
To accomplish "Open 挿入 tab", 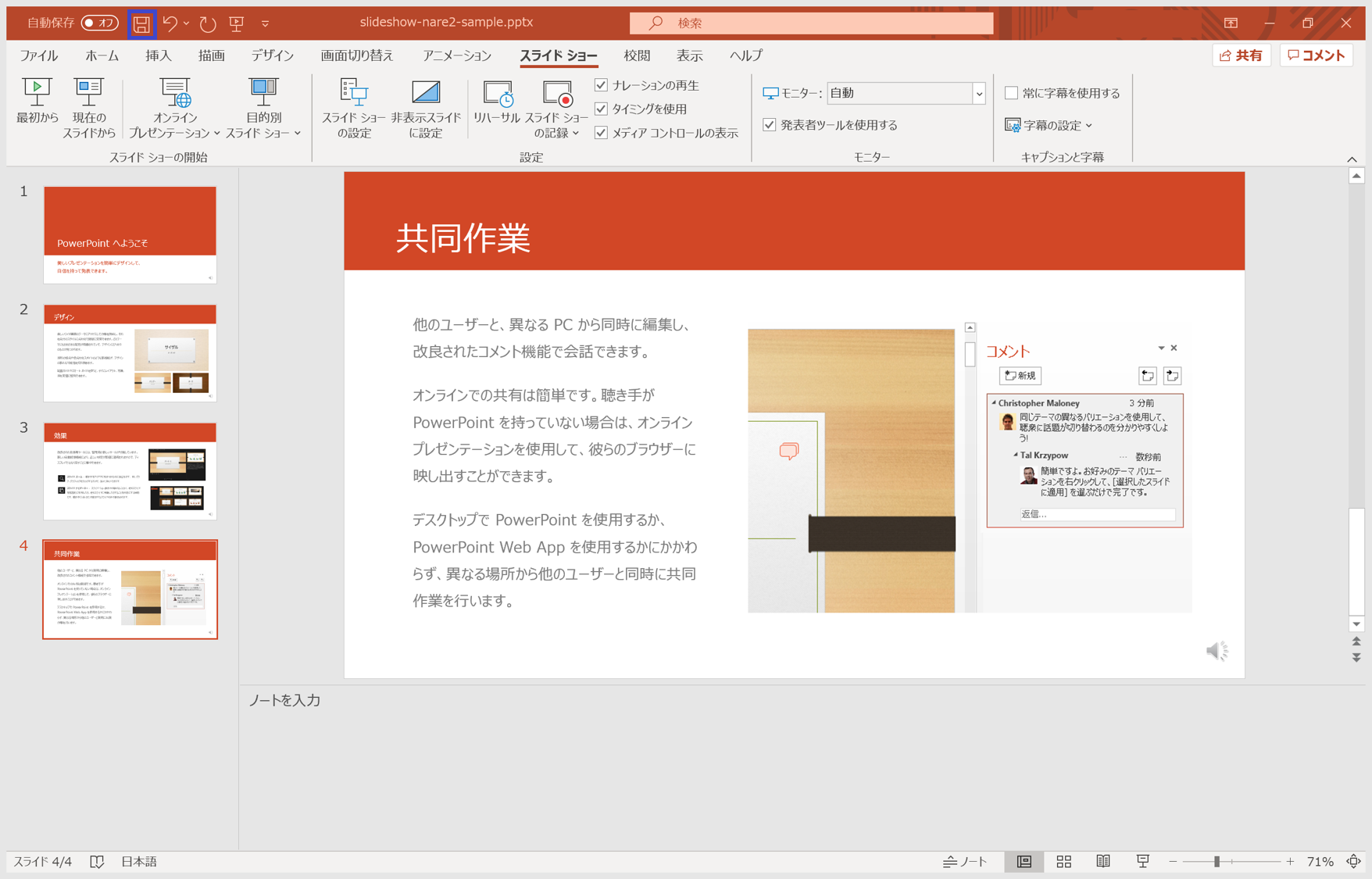I will point(159,55).
